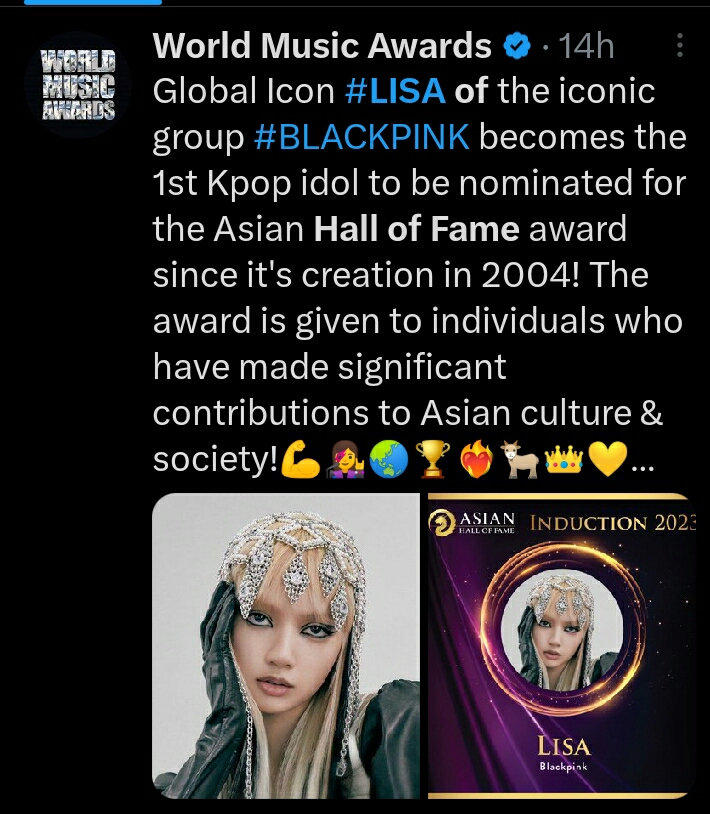The height and width of the screenshot is (814, 710).
Task: Open World Music Awards profile avatar
Action: [78, 85]
